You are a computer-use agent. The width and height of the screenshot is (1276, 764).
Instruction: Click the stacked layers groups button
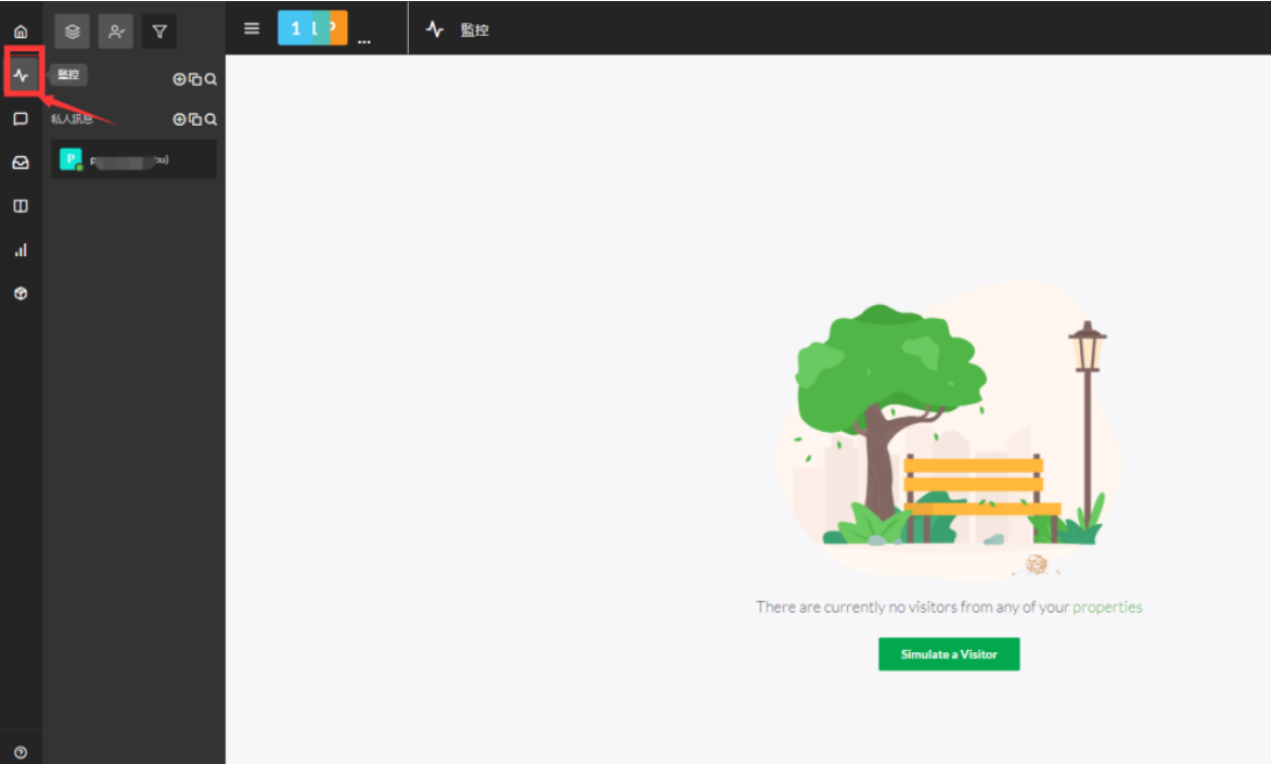click(72, 31)
